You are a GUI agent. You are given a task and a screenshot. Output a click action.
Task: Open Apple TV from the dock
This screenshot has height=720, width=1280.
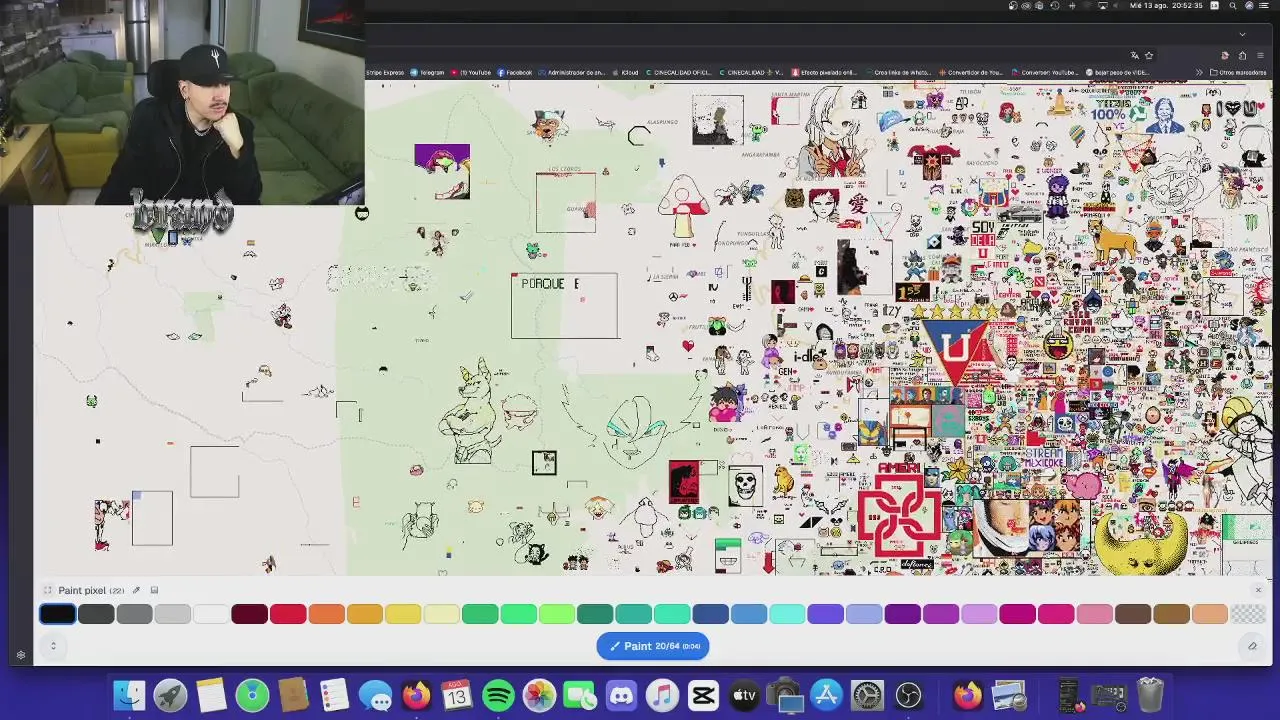pyautogui.click(x=744, y=695)
